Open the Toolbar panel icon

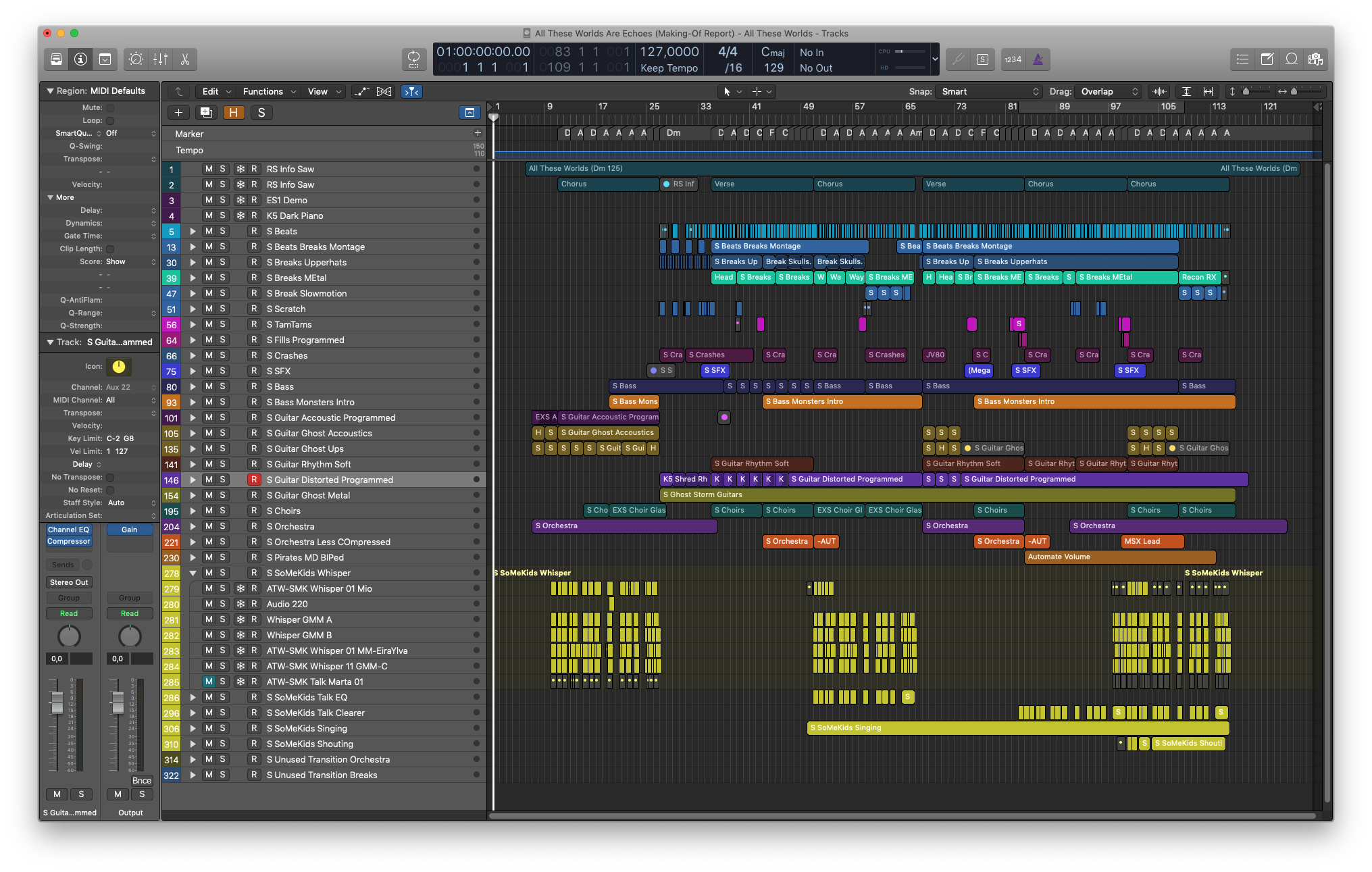pyautogui.click(x=105, y=59)
